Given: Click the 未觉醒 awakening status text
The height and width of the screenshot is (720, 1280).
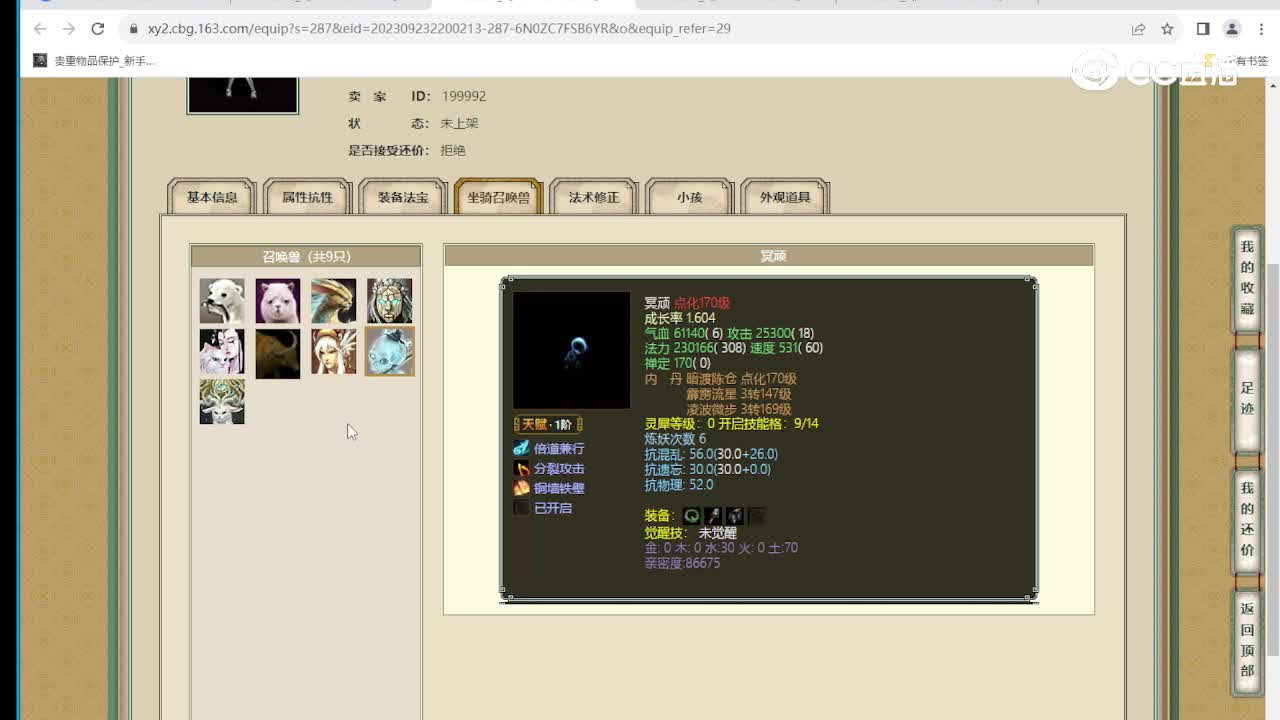Looking at the screenshot, I should pyautogui.click(x=717, y=533).
